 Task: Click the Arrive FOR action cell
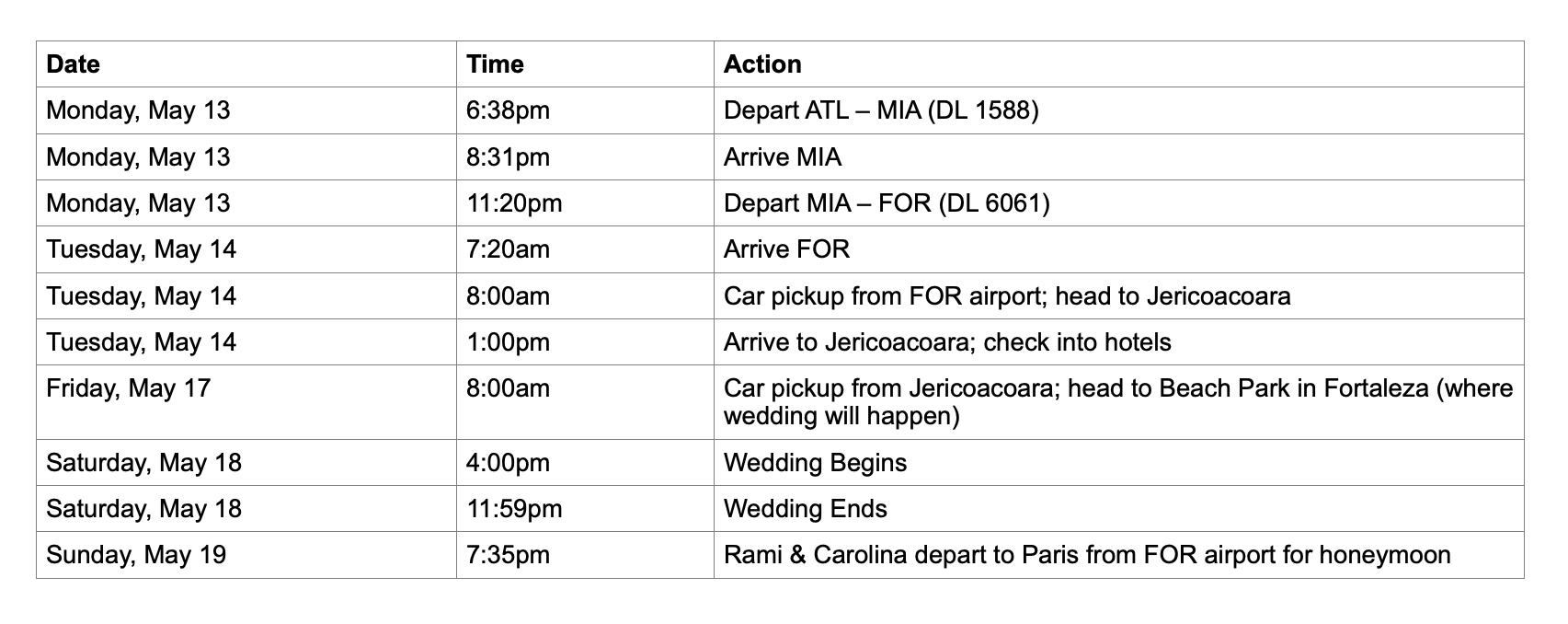1118,249
